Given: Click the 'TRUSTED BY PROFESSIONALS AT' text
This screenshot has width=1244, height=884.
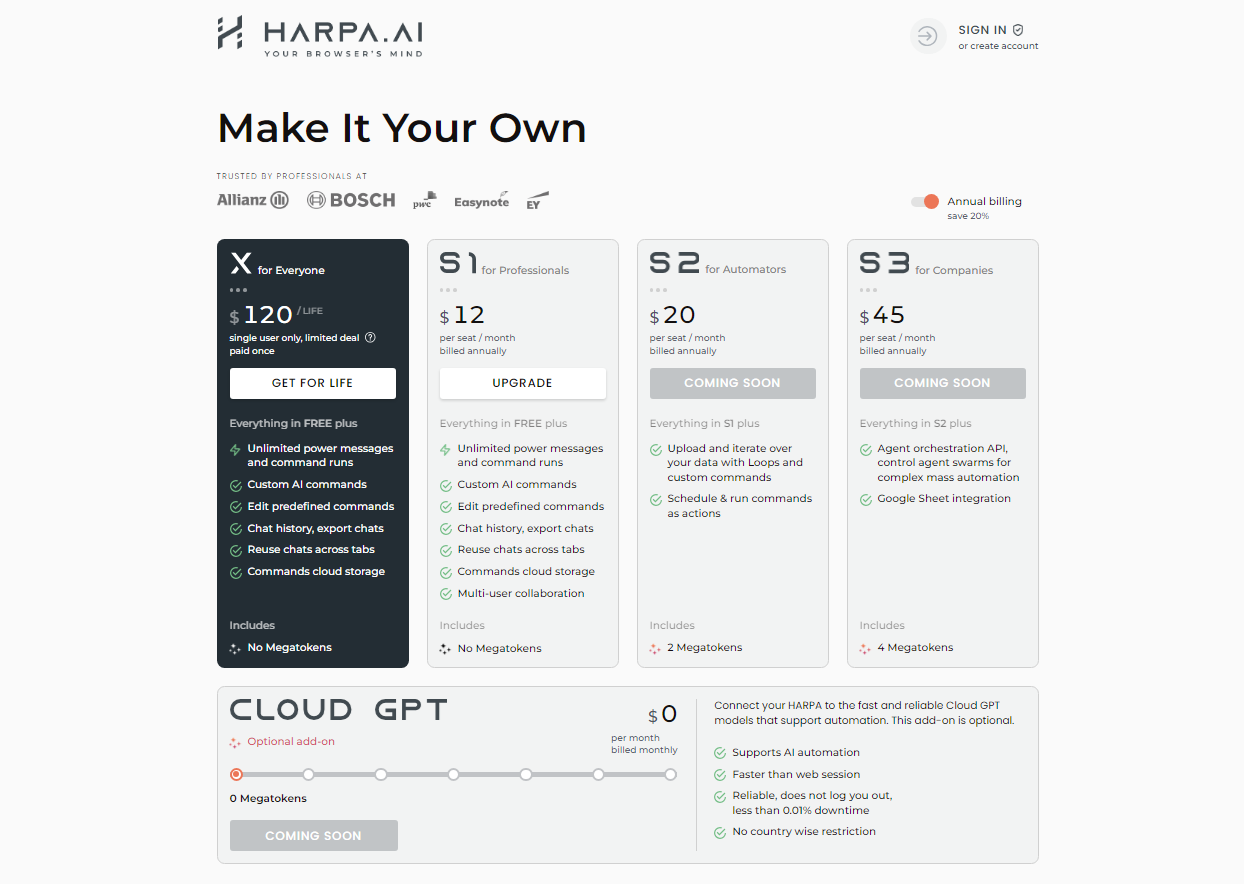Looking at the screenshot, I should (292, 176).
